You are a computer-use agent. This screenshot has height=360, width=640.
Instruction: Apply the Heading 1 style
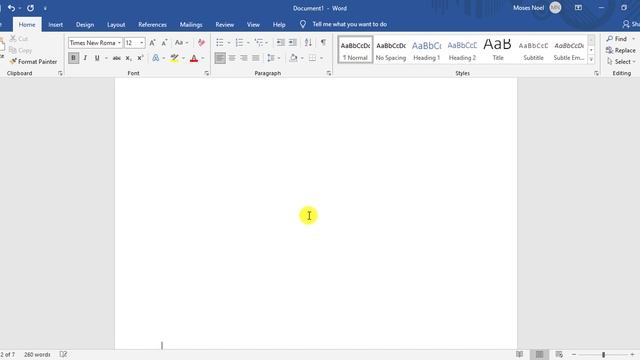pyautogui.click(x=427, y=50)
